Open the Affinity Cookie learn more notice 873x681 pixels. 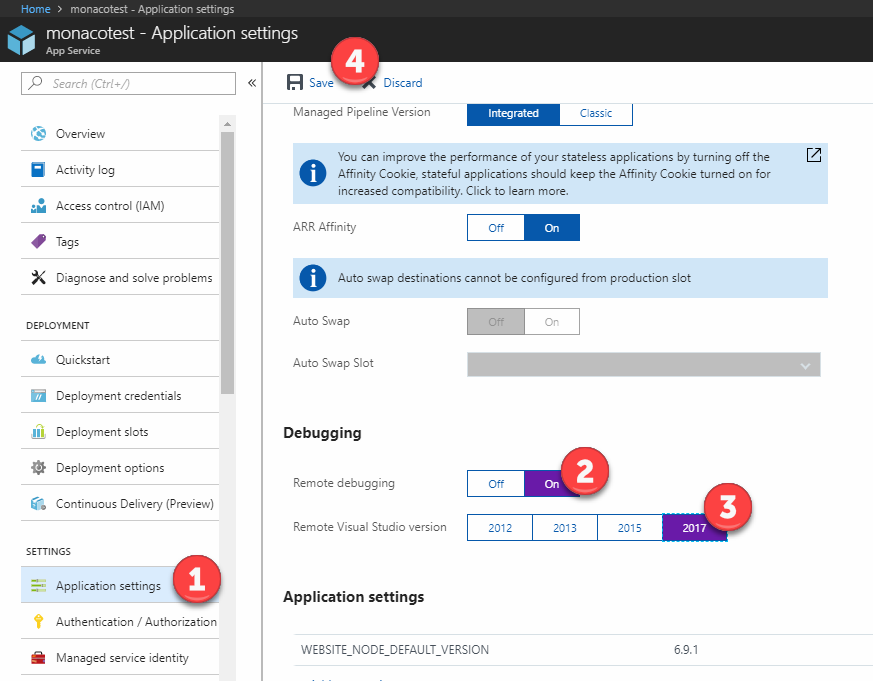(x=560, y=173)
